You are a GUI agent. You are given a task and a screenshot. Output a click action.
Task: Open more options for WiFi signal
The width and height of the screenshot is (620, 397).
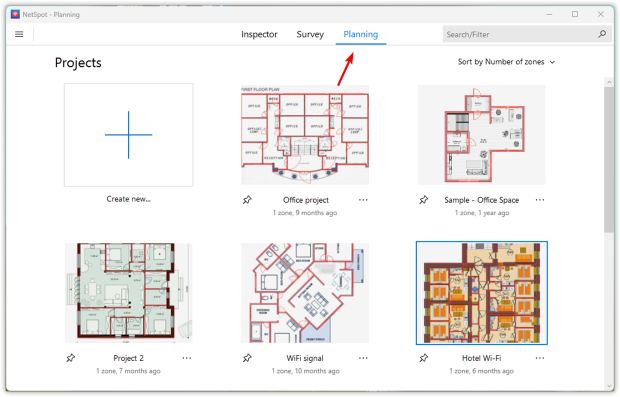(363, 358)
